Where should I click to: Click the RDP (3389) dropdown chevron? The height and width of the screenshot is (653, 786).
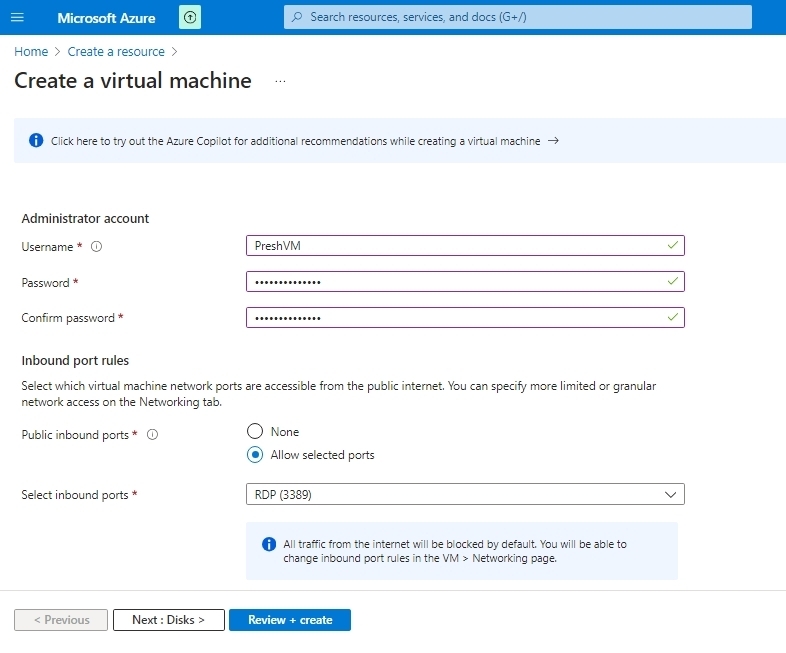671,494
